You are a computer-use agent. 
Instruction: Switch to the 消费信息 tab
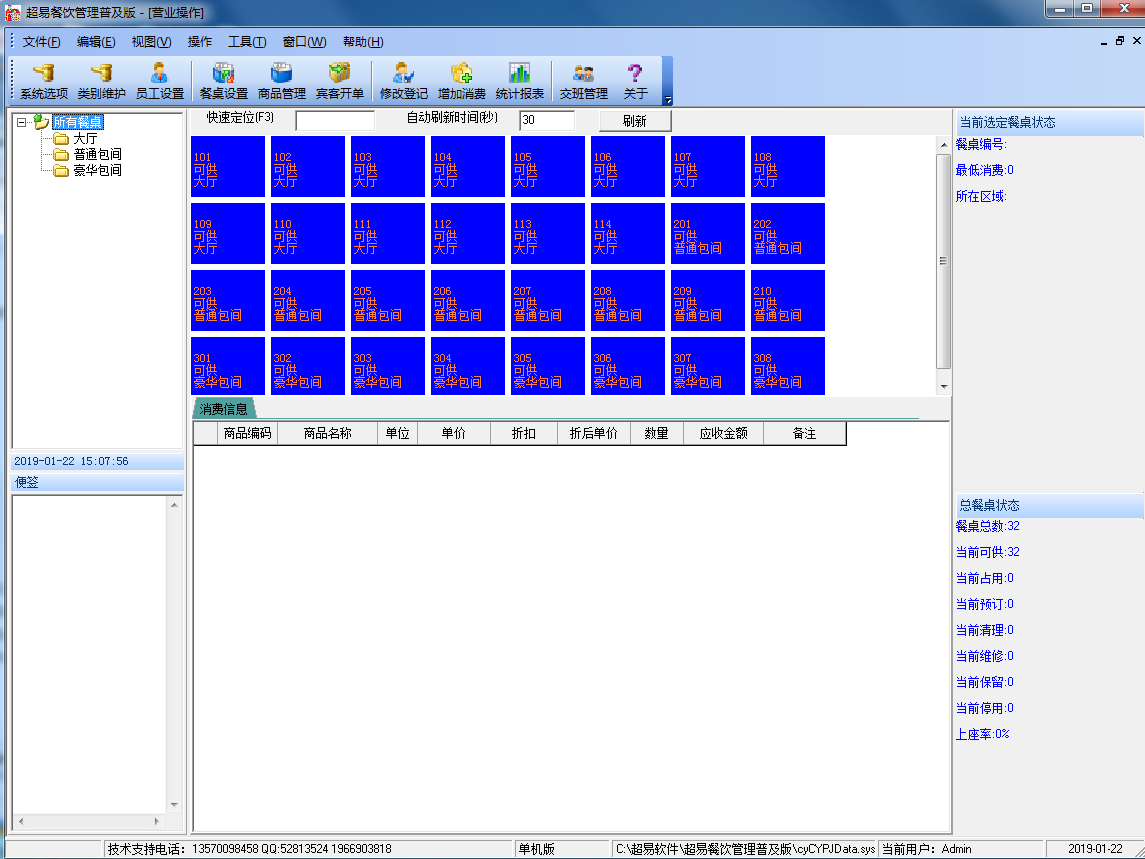[x=224, y=409]
